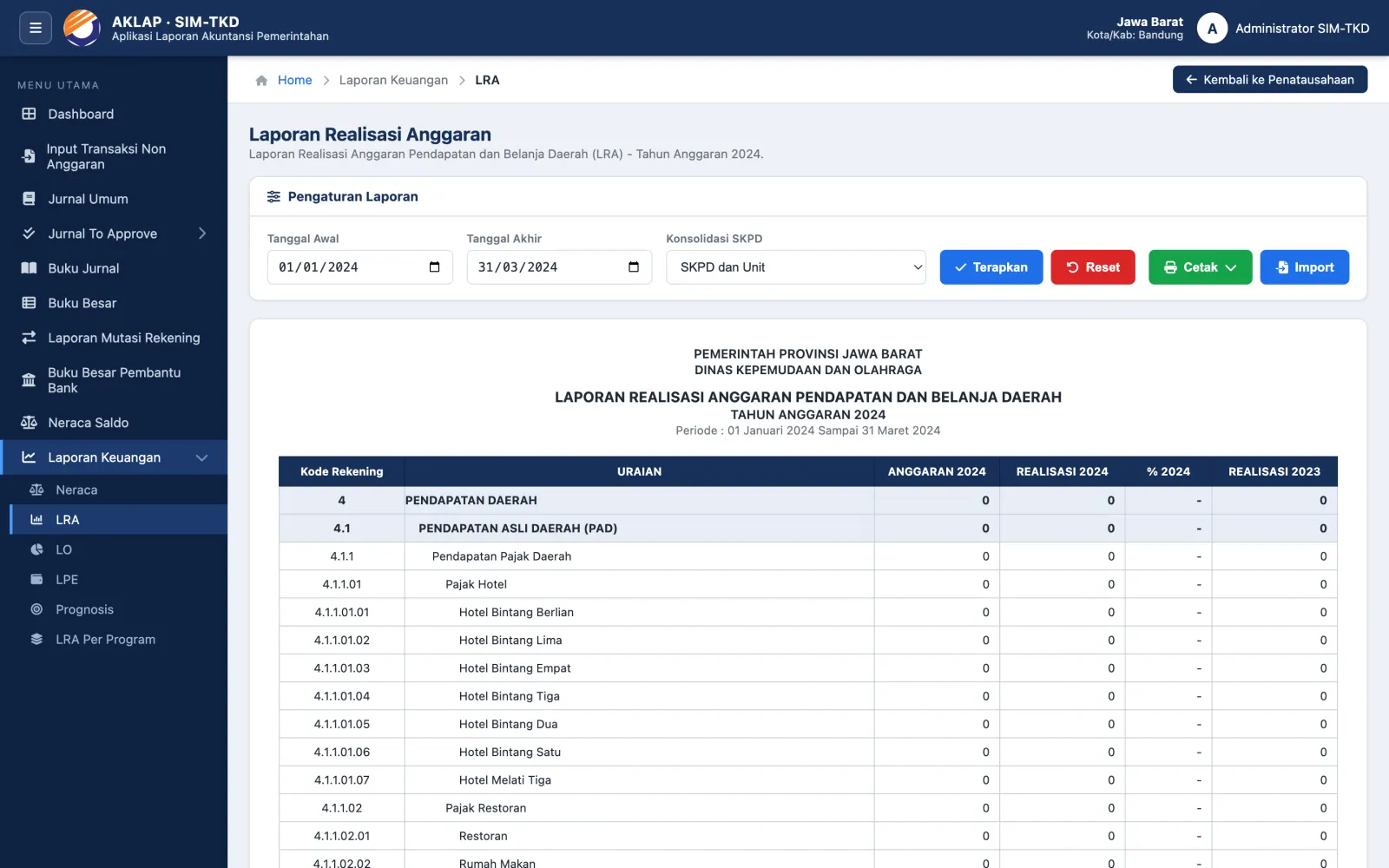This screenshot has height=868, width=1389.
Task: Click the Buku Besar ledger icon
Action: tap(29, 303)
